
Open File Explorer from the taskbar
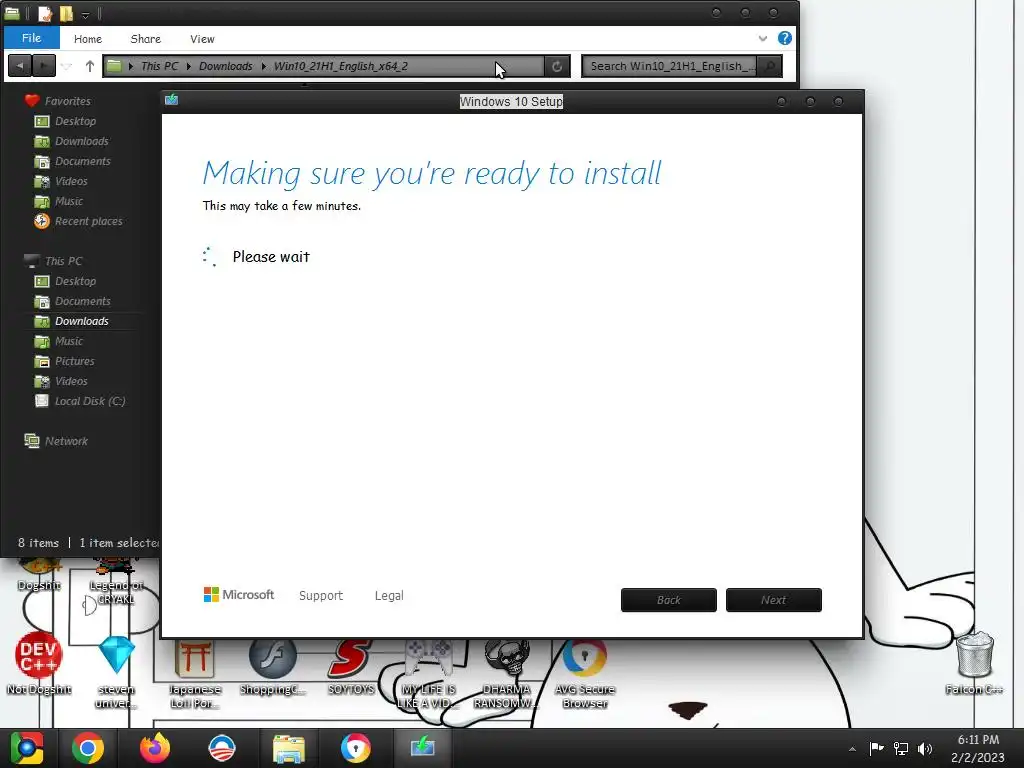289,748
